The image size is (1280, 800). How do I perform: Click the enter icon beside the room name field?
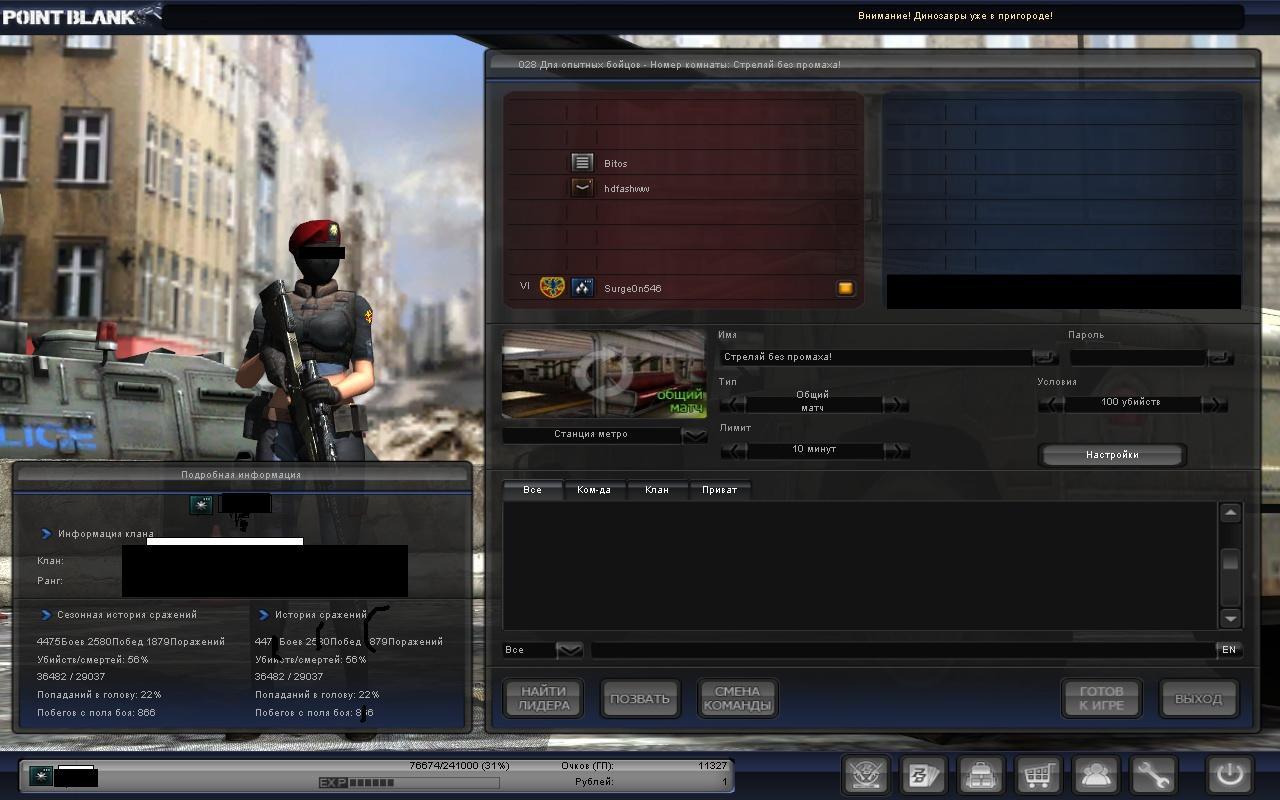(x=1045, y=357)
